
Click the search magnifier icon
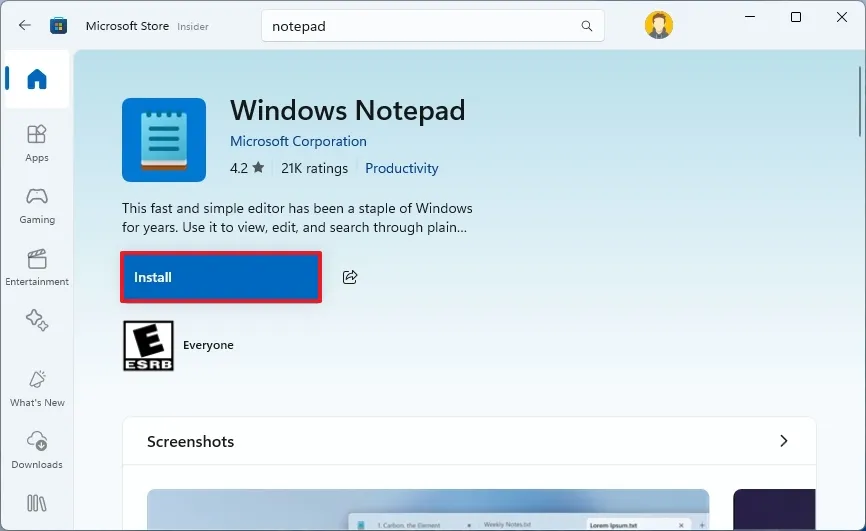coord(587,26)
